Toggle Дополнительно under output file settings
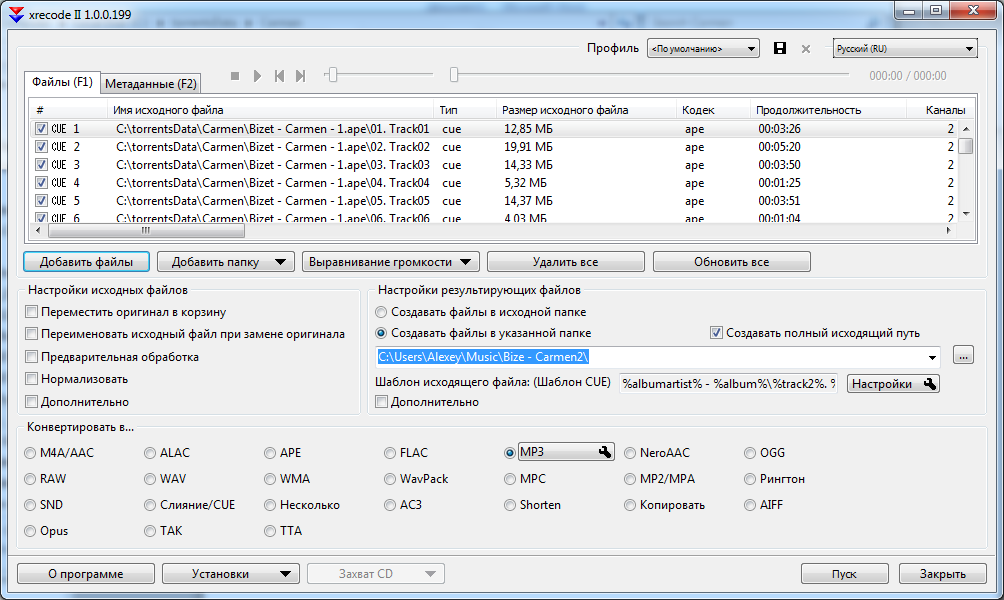1004x600 pixels. point(382,401)
